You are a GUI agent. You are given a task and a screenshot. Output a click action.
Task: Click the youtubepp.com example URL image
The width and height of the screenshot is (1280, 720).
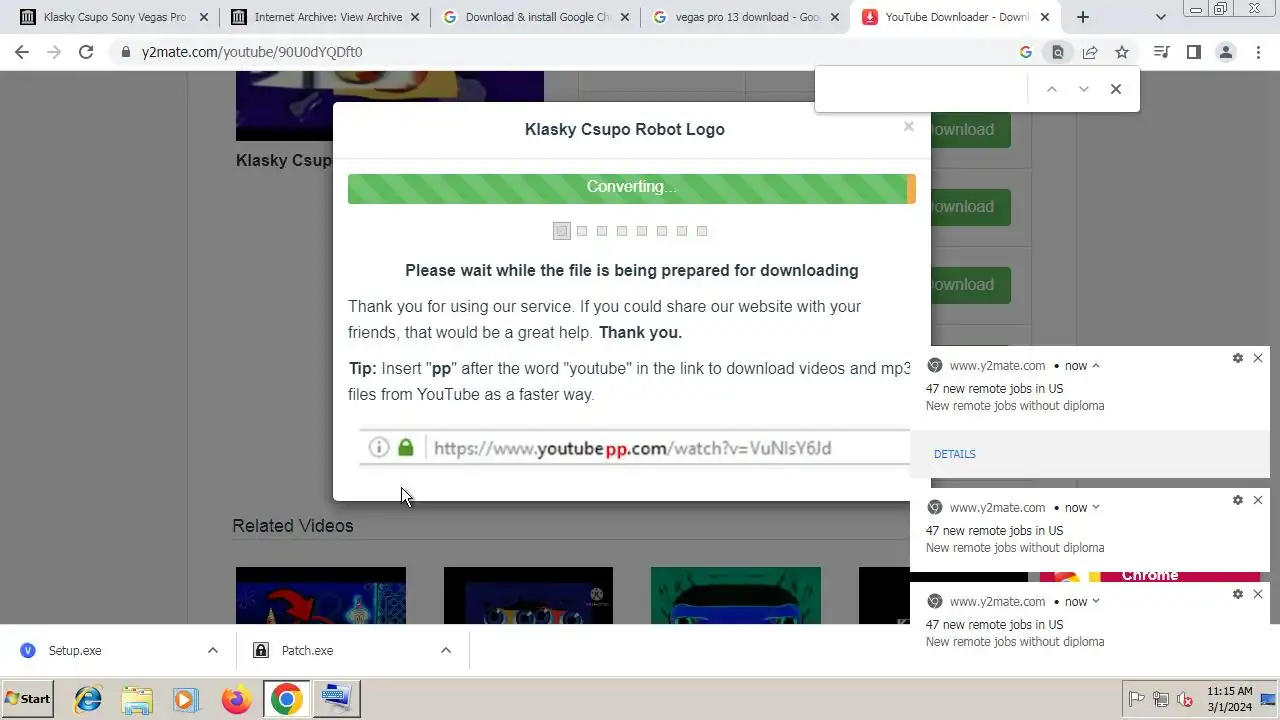(x=634, y=448)
